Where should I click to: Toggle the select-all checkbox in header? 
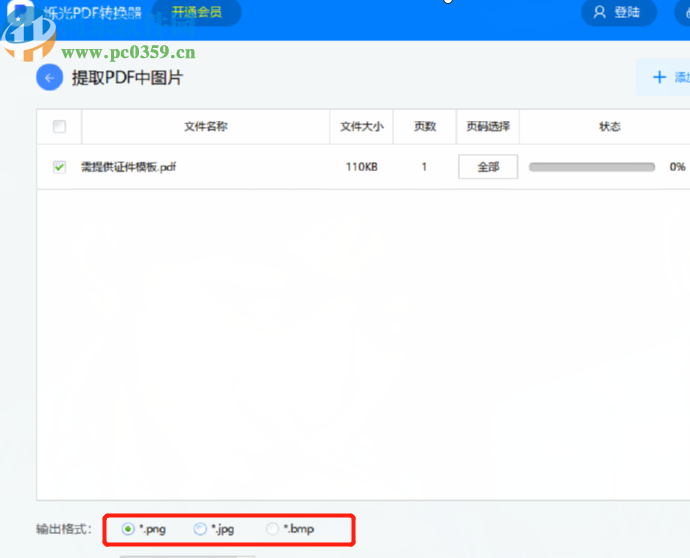pos(59,127)
